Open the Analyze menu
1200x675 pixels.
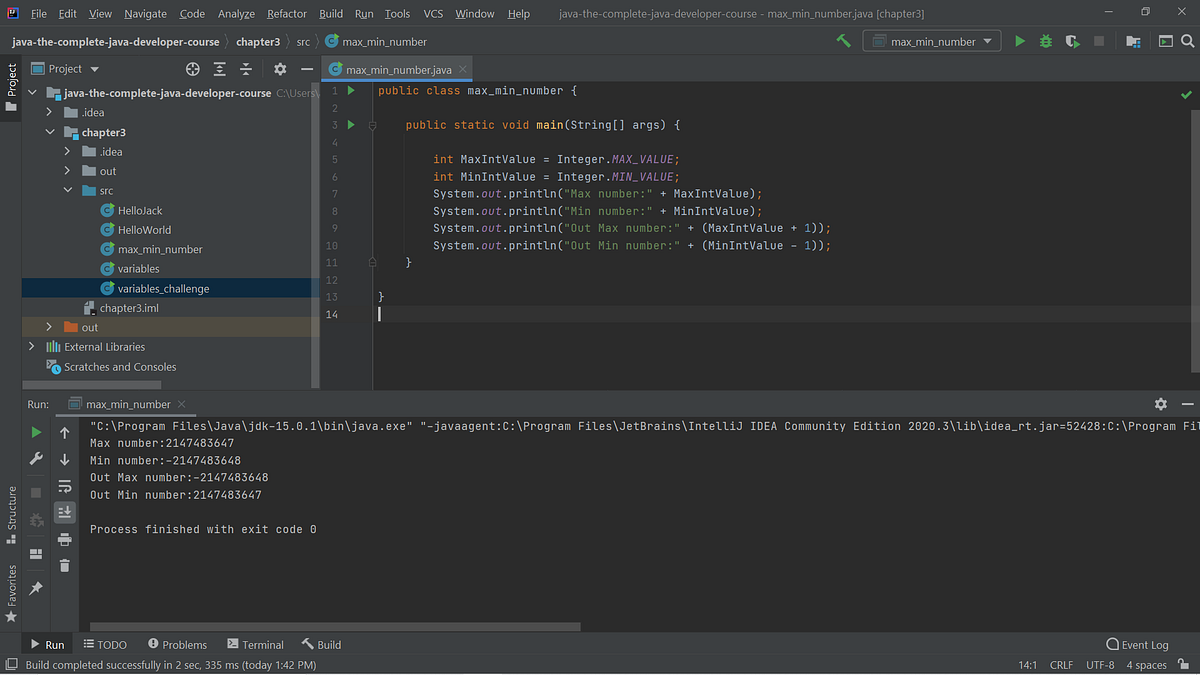pyautogui.click(x=236, y=14)
